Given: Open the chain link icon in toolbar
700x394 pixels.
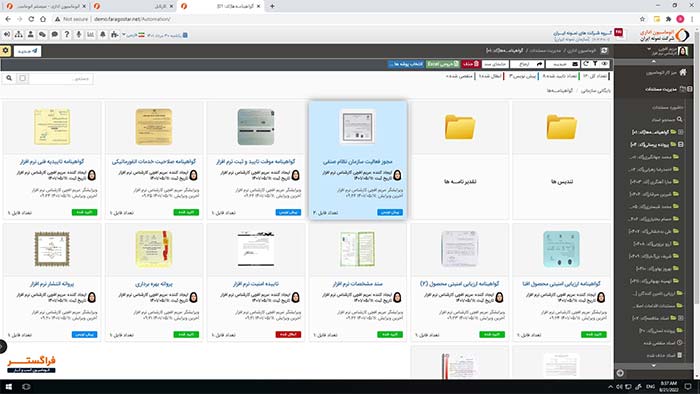Looking at the screenshot, I should point(42,34).
